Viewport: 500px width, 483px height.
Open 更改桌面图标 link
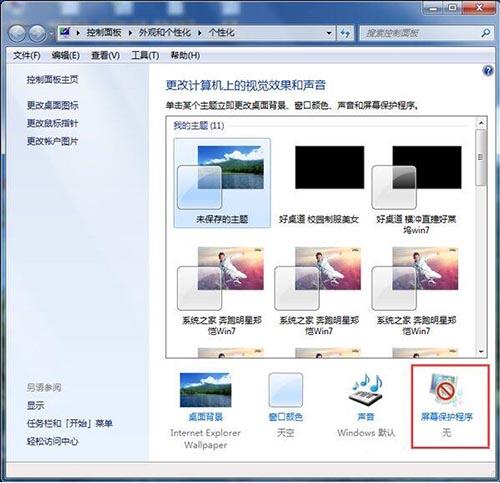point(52,105)
